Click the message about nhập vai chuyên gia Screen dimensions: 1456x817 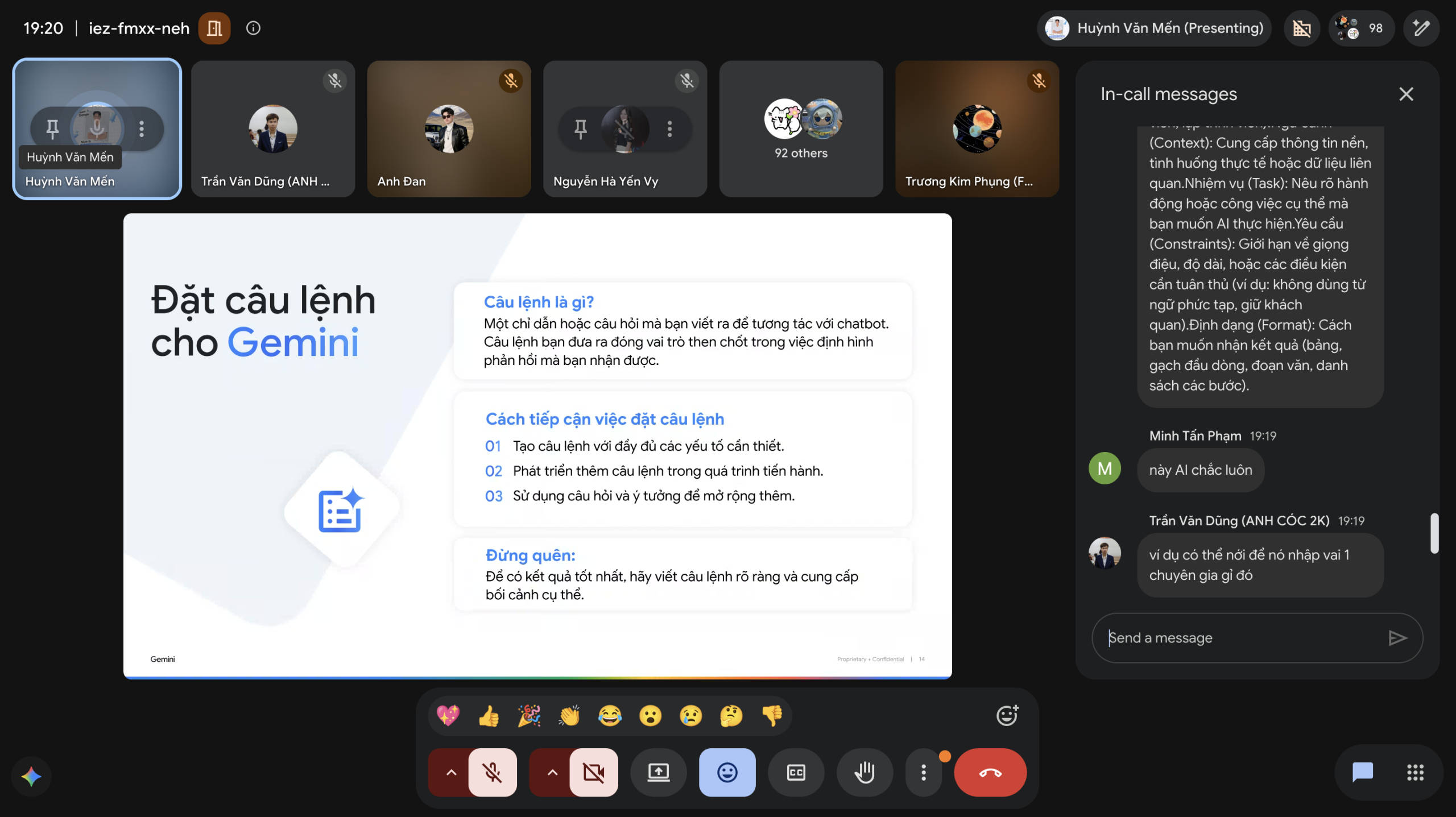(1260, 565)
